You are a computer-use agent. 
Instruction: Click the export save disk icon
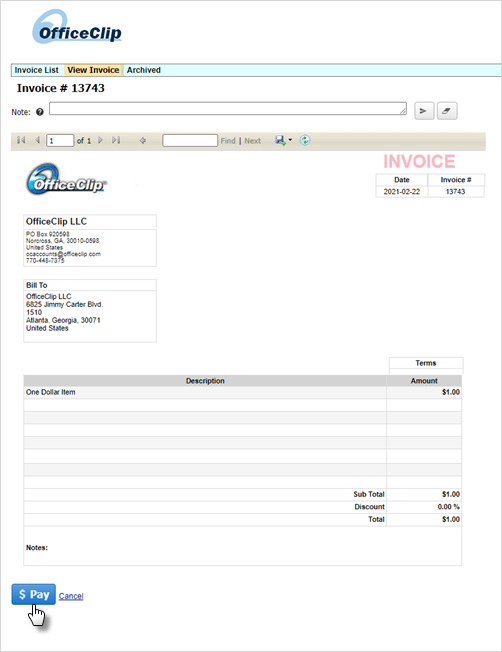pos(280,140)
